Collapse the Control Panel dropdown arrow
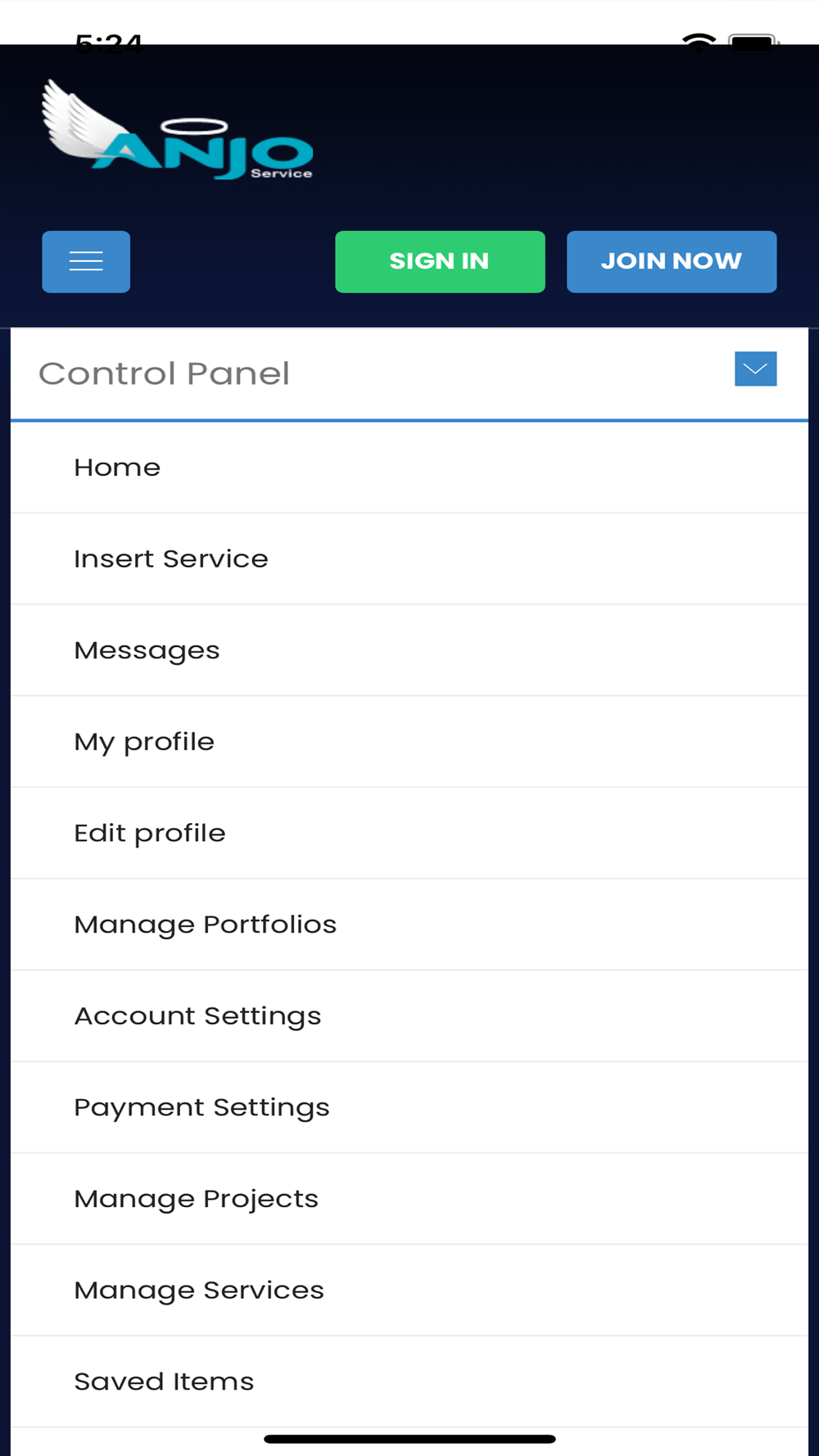Screen dimensions: 819x1456 (x=755, y=369)
